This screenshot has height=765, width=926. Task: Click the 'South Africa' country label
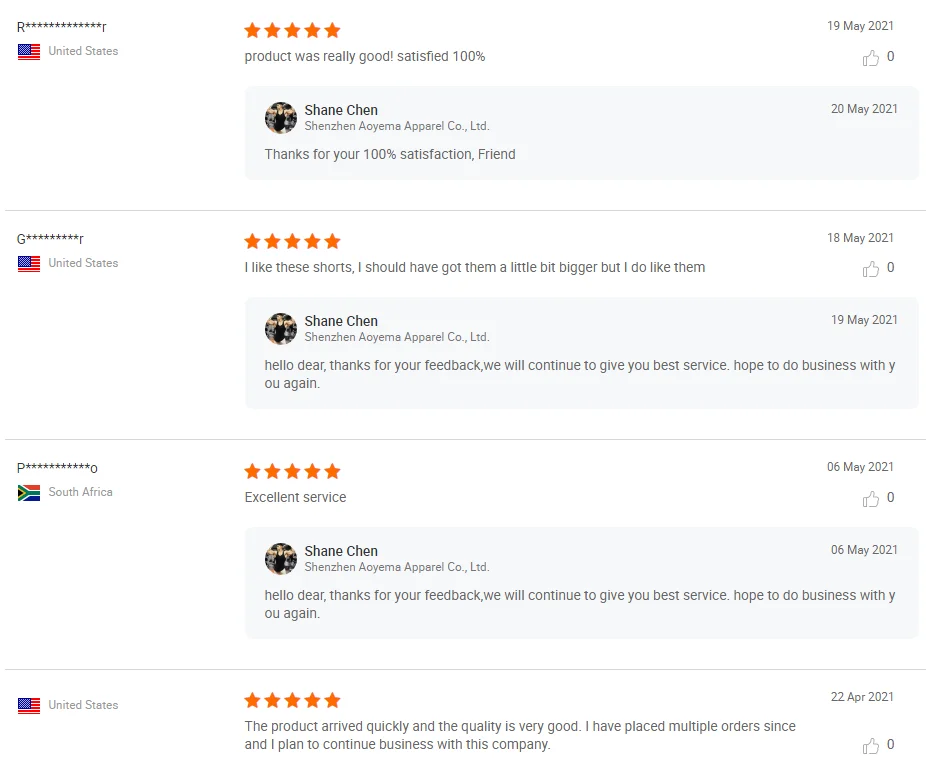click(80, 492)
